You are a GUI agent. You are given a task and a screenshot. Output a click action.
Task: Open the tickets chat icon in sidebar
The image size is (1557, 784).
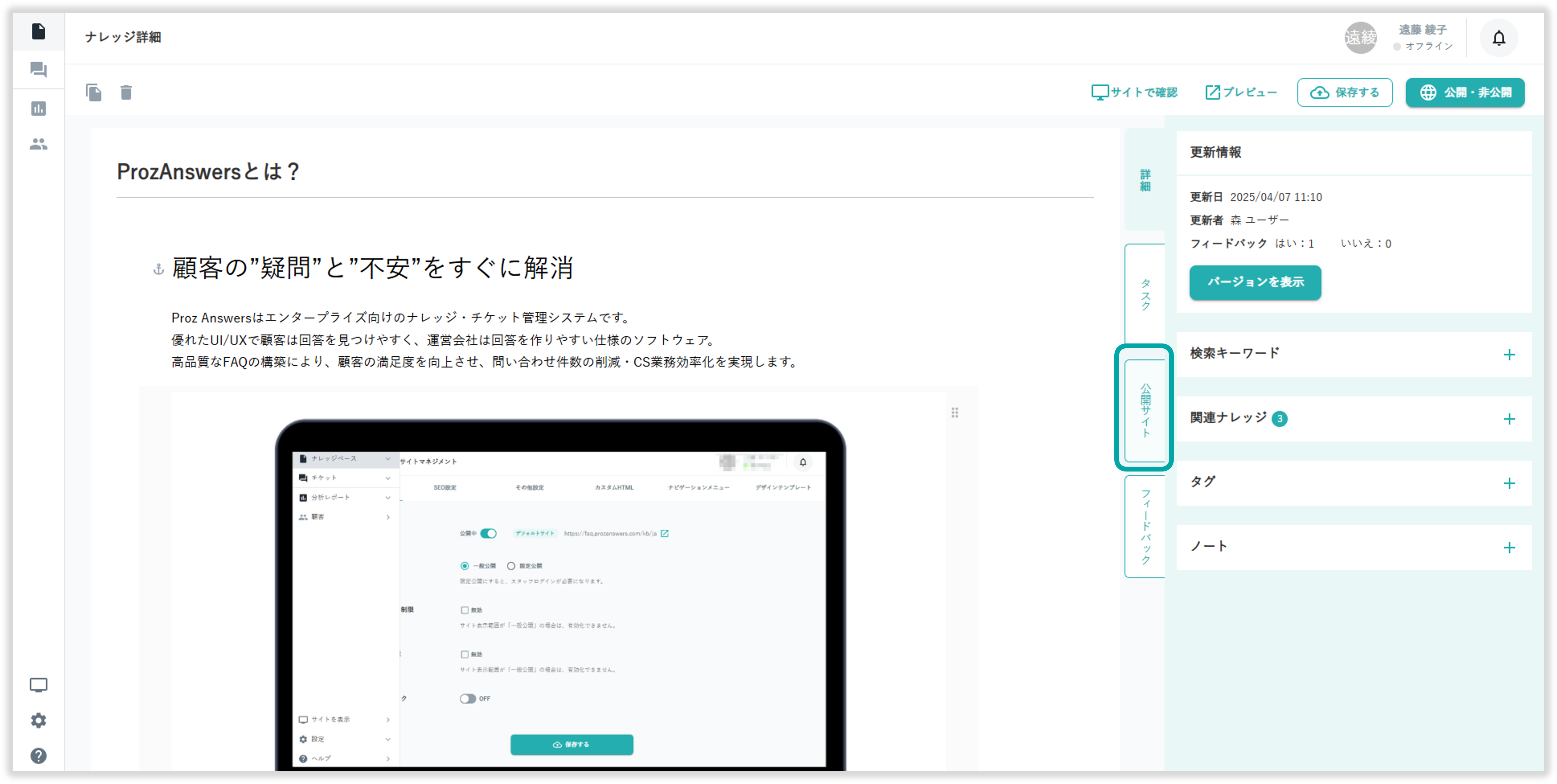pyautogui.click(x=38, y=70)
